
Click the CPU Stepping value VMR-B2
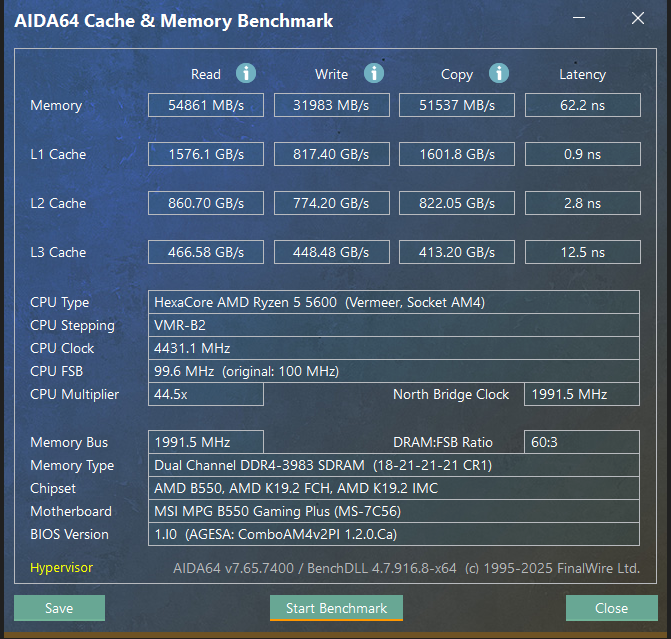[394, 325]
